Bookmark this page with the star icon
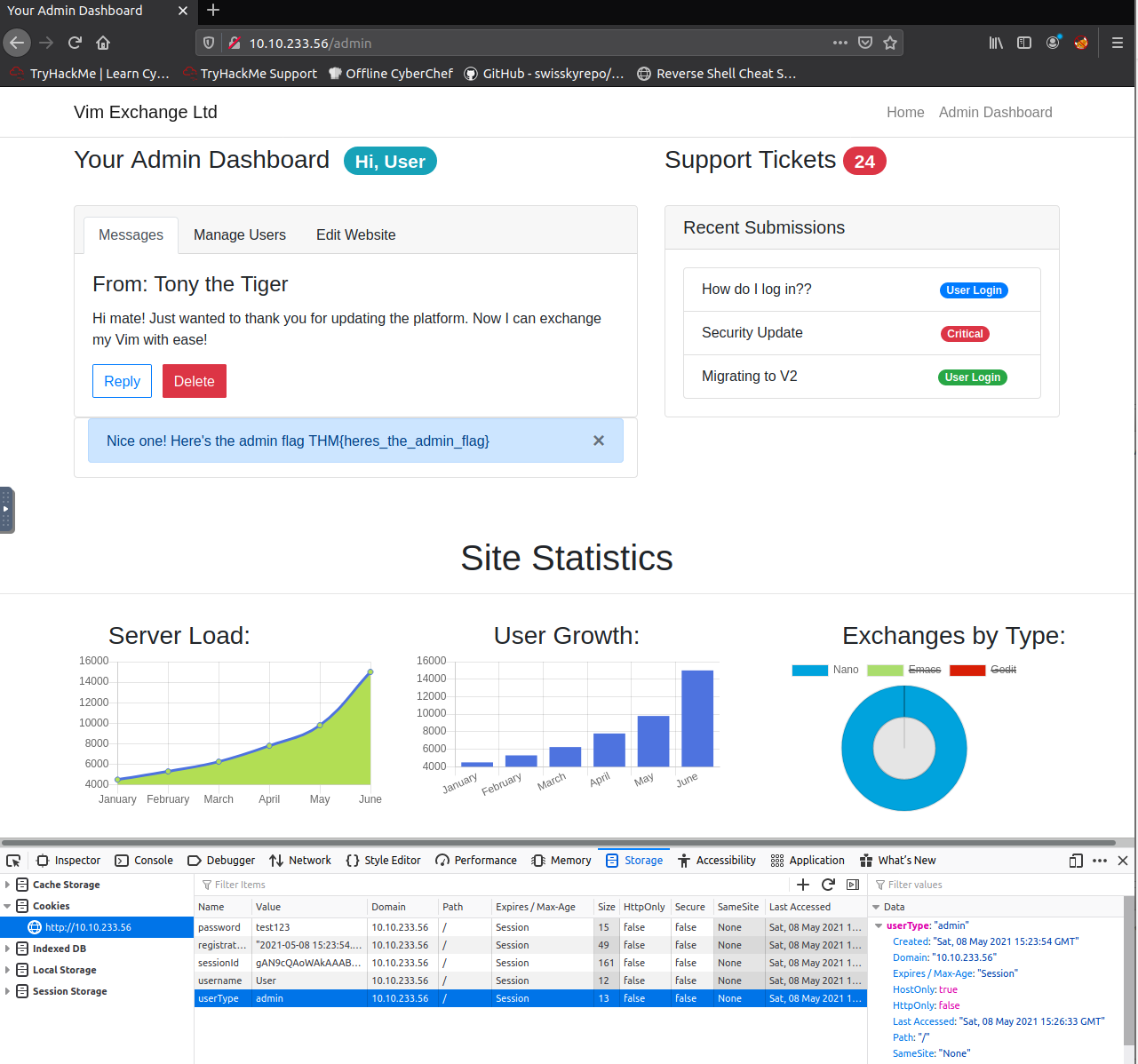 890,43
